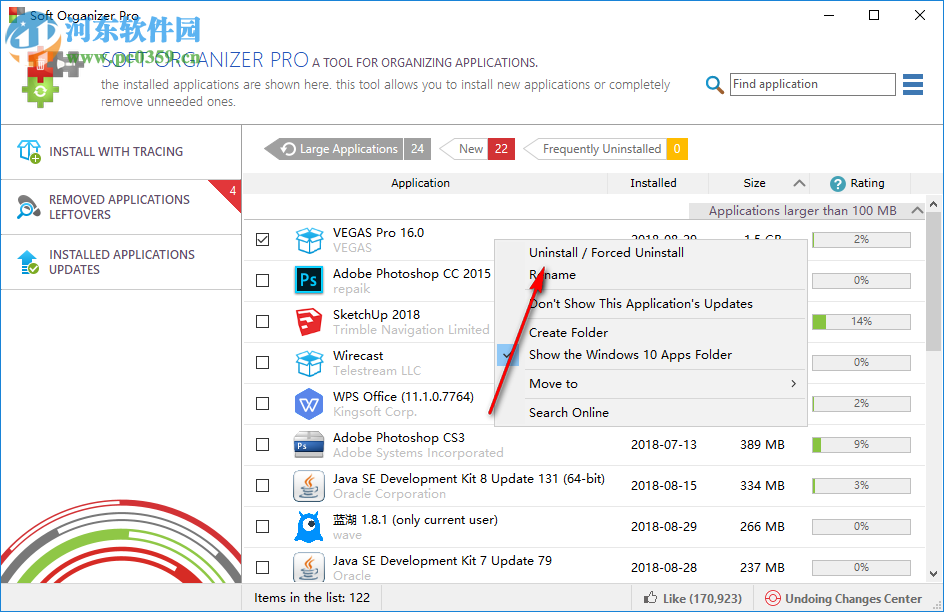Uncheck the VEGAS Pro 16.0 checkbox
944x612 pixels.
click(x=262, y=239)
